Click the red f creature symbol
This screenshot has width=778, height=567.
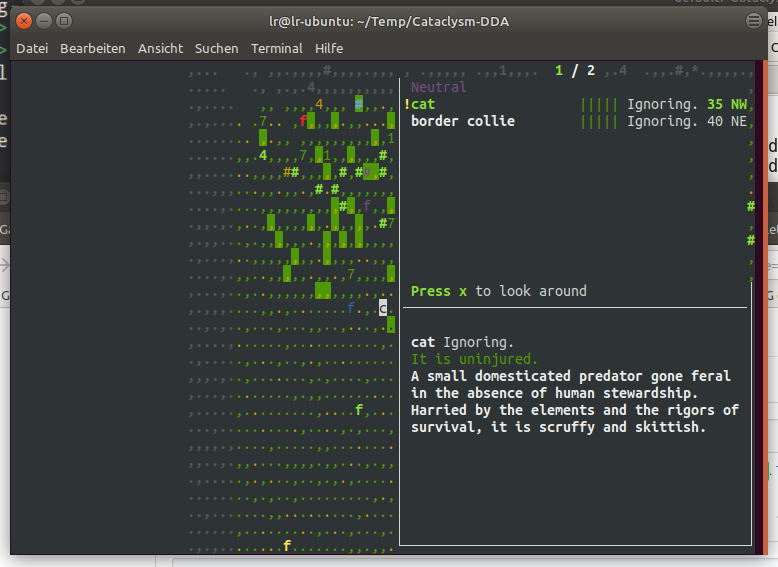303,121
